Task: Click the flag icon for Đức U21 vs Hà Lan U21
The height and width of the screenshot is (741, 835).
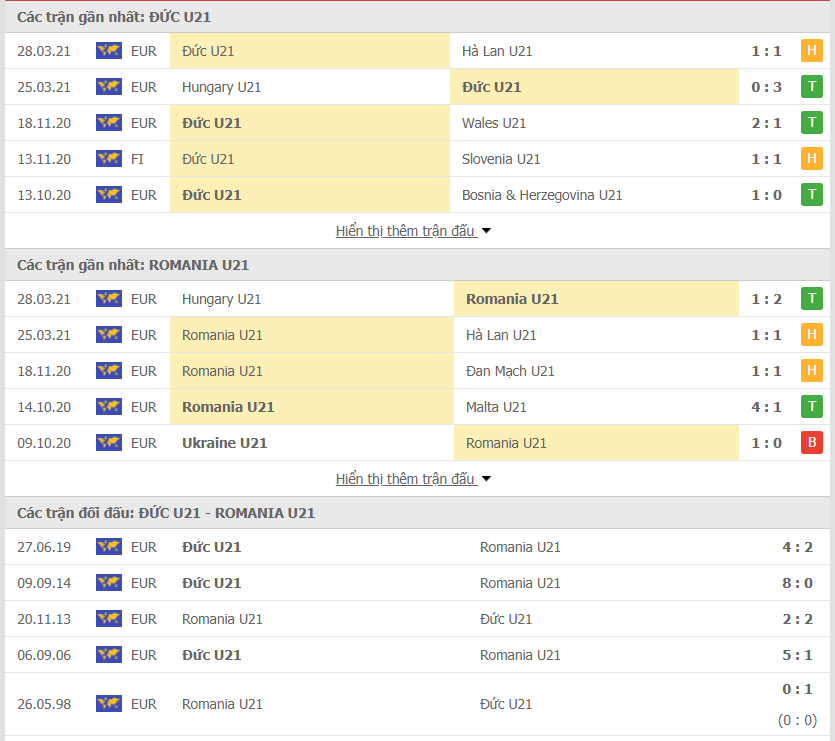Action: point(108,51)
